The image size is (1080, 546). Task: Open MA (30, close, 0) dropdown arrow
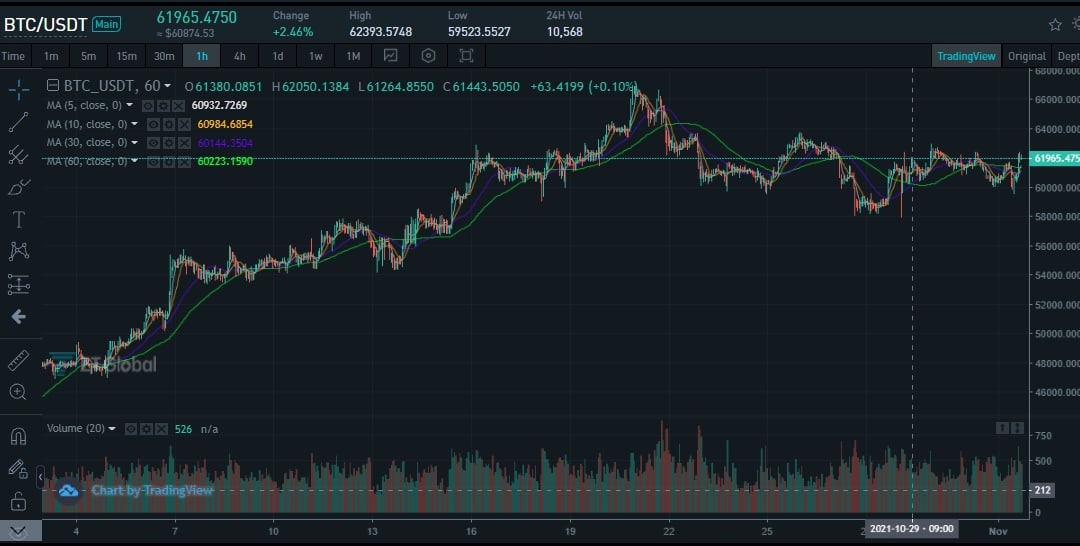(x=134, y=143)
